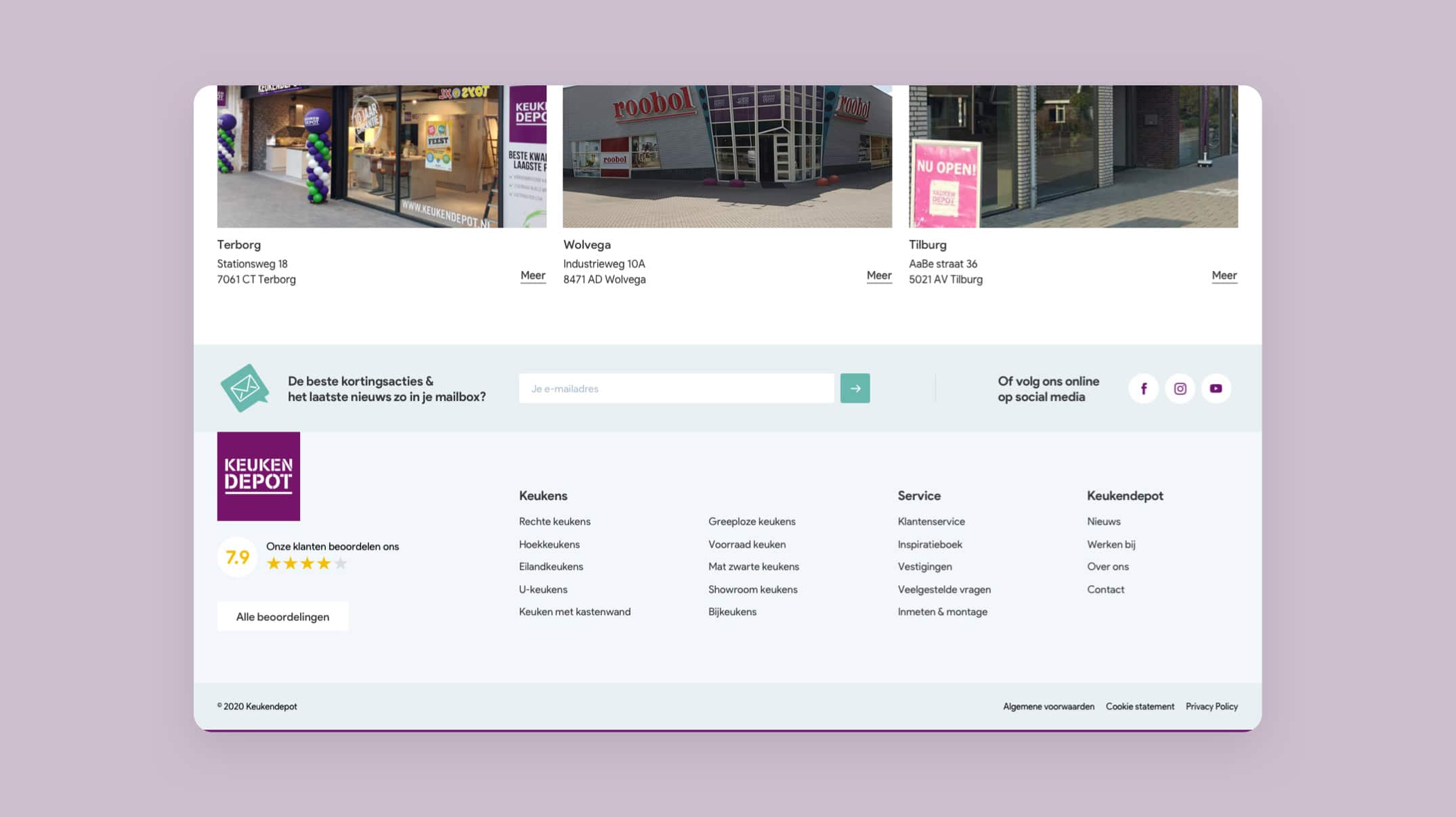Open the YouTube social media icon

pos(1216,388)
